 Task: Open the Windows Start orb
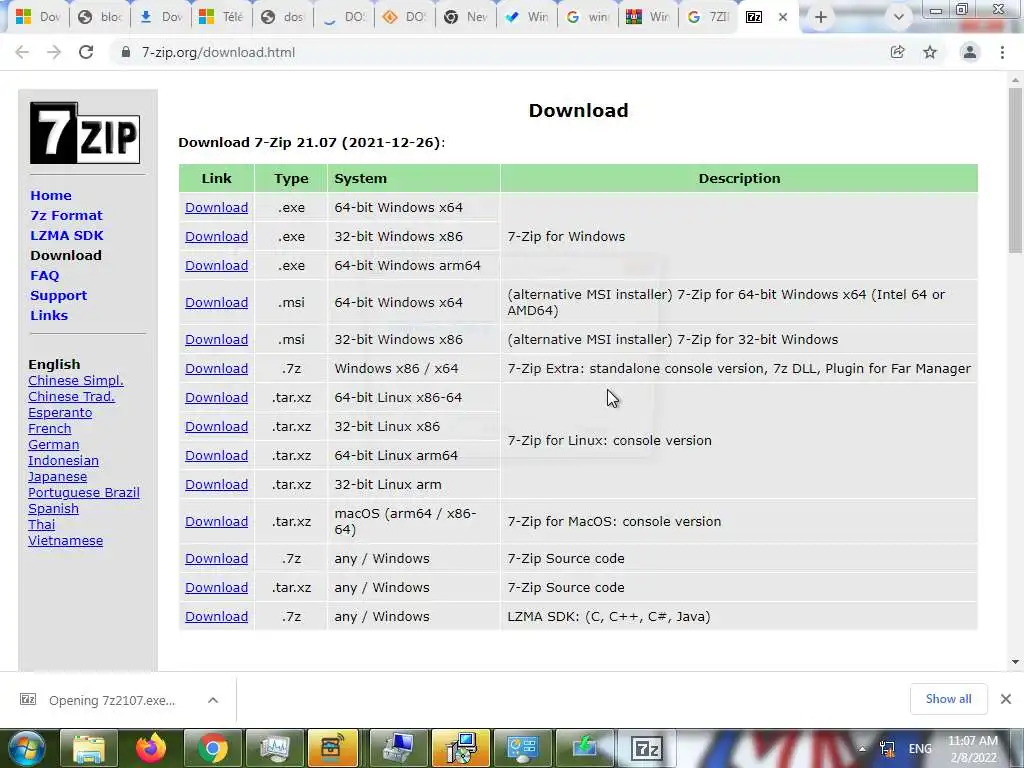(26, 748)
